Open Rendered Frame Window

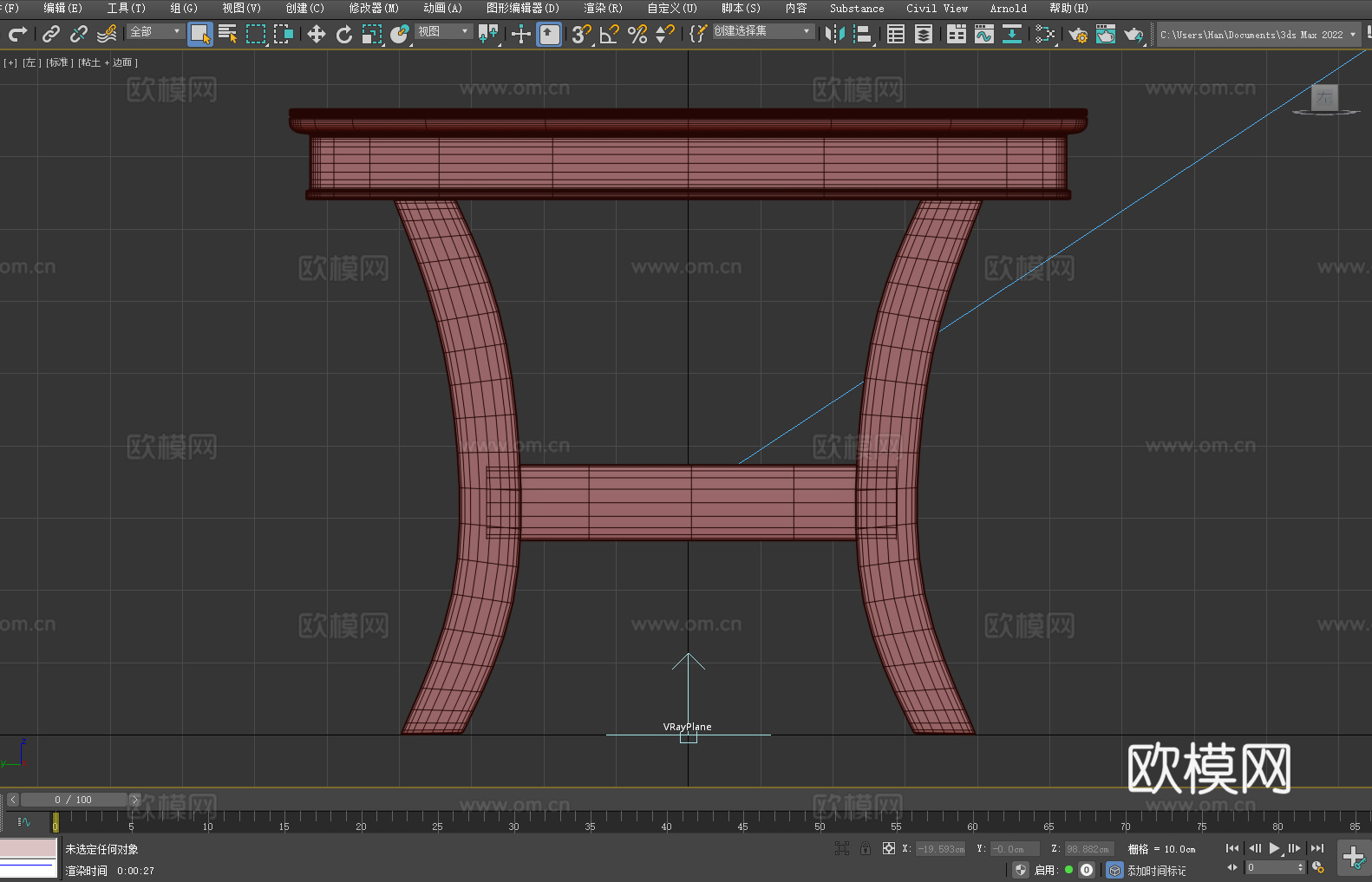[x=1106, y=34]
